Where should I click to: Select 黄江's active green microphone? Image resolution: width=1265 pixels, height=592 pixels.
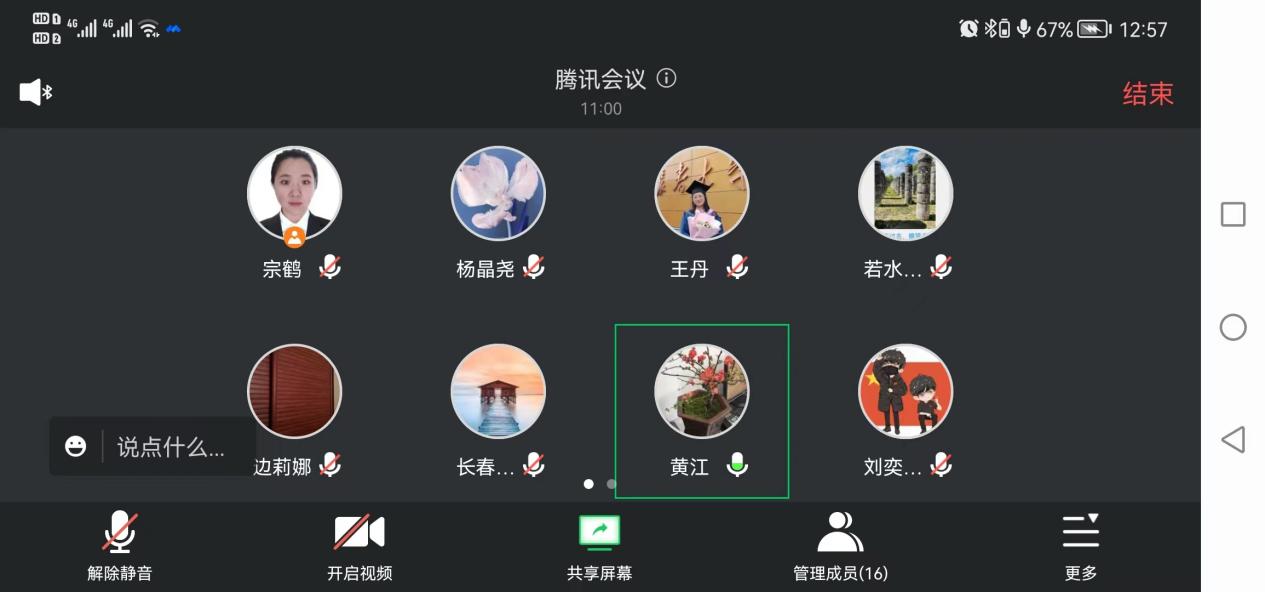(x=737, y=465)
